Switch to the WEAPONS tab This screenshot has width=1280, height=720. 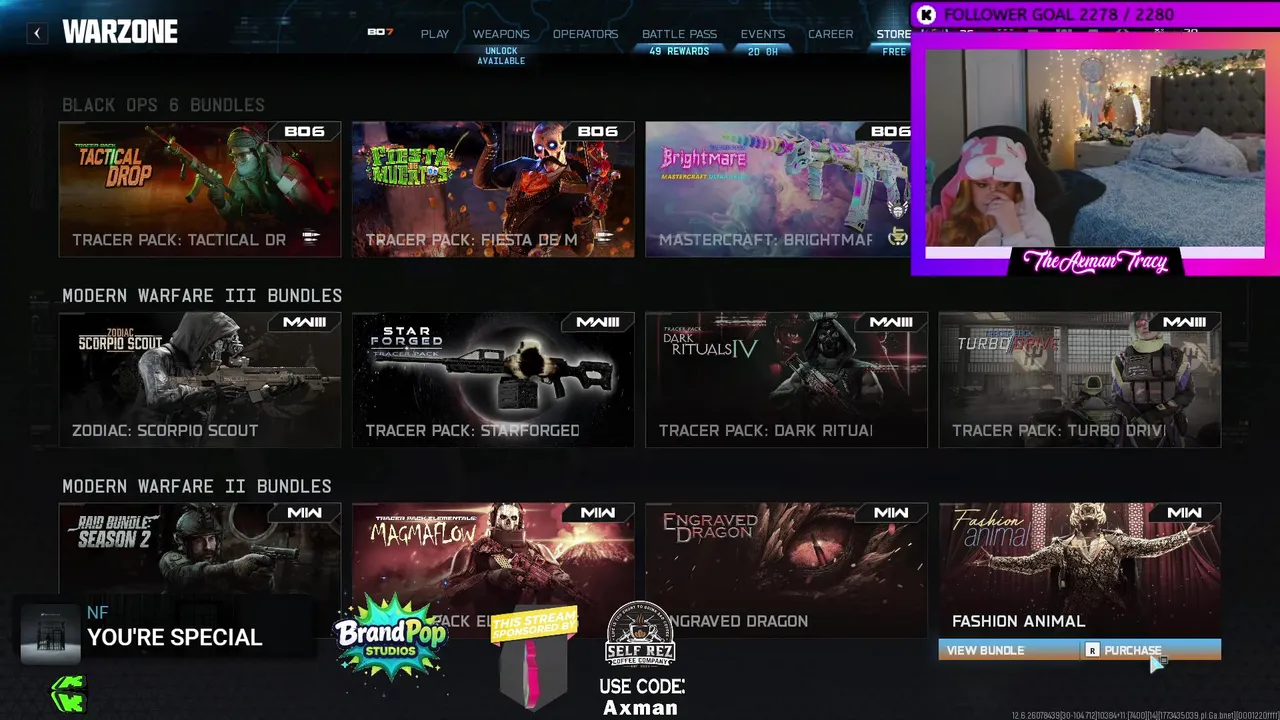501,34
